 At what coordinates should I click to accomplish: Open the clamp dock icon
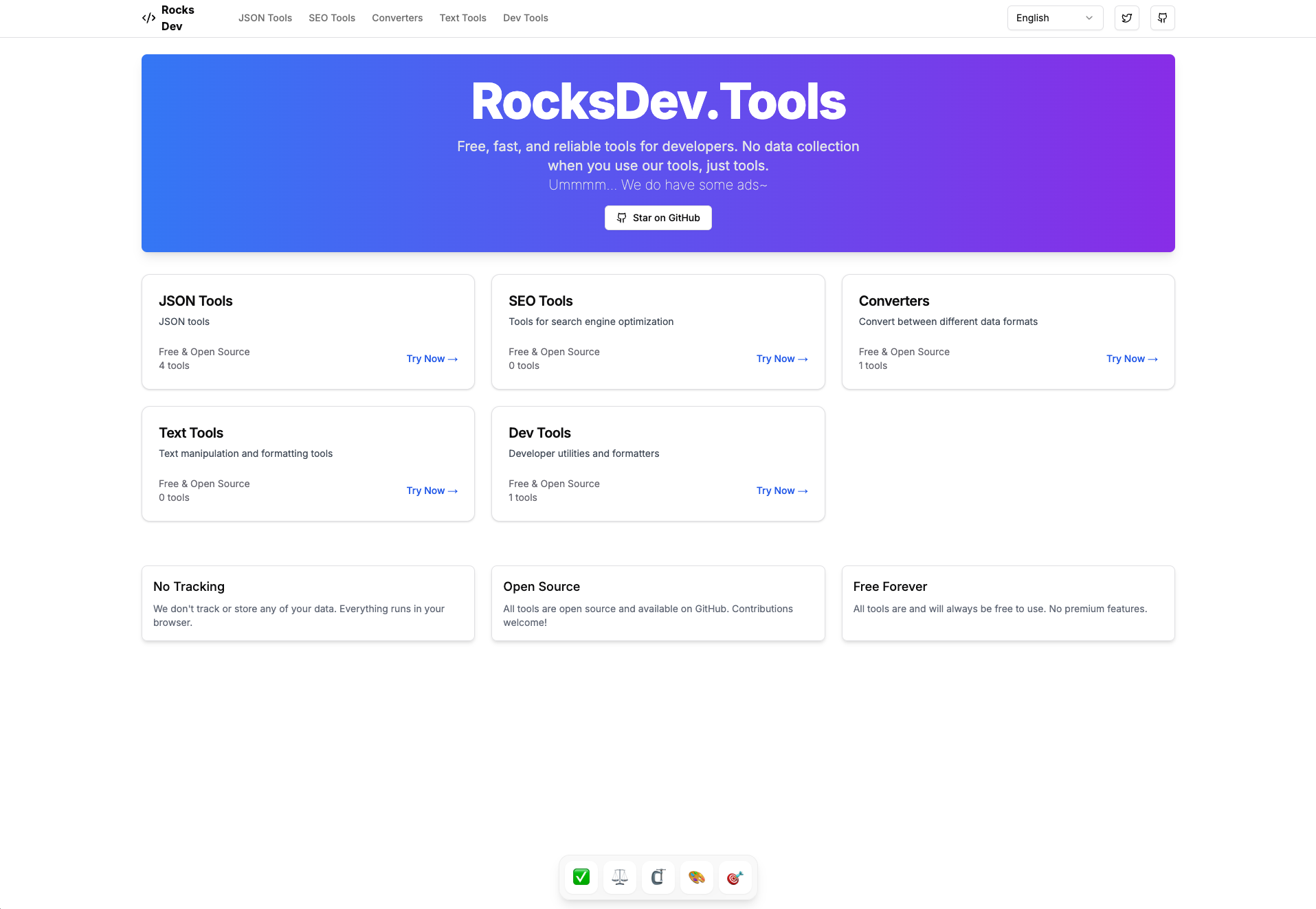click(x=658, y=877)
